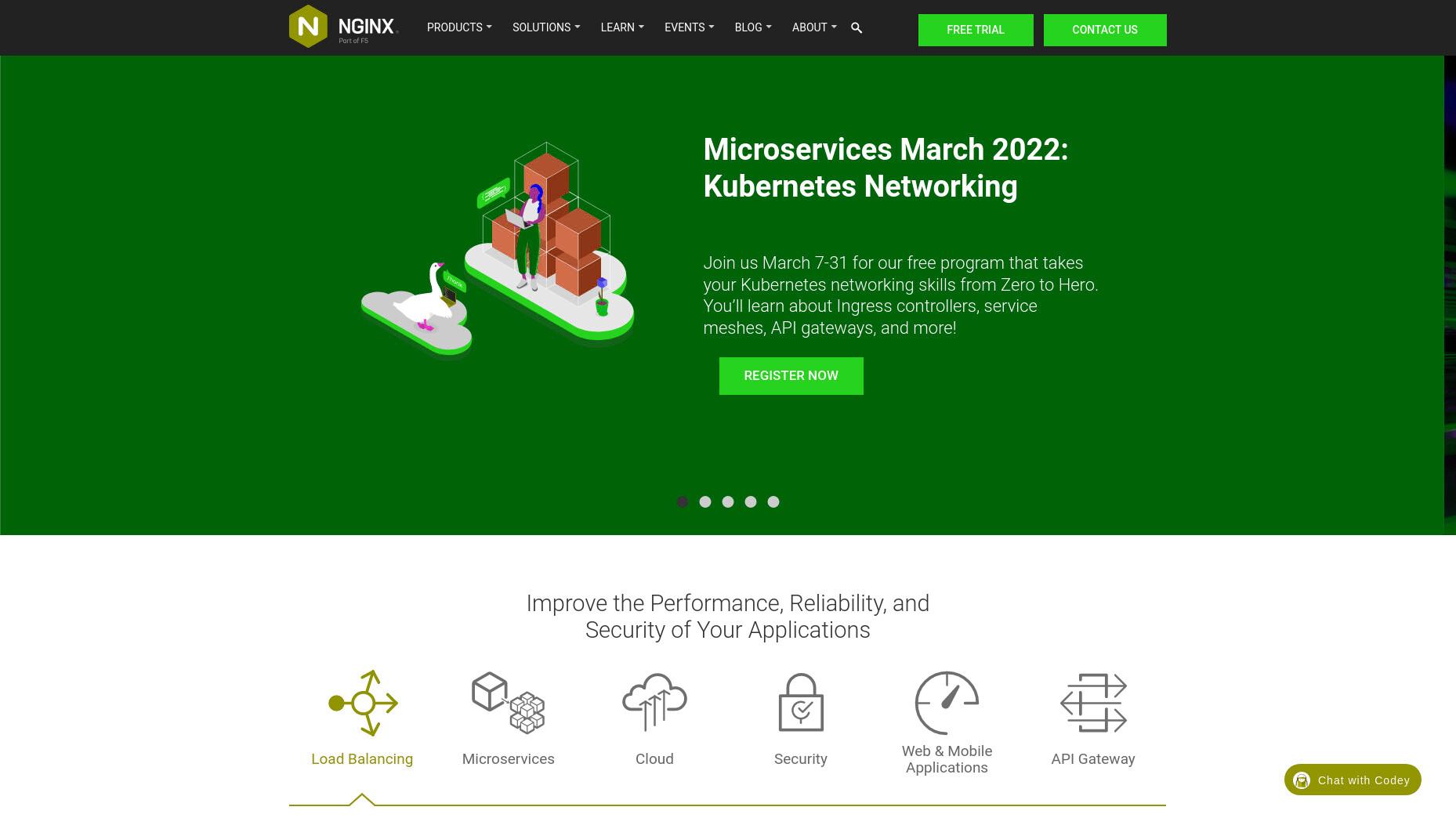Image resolution: width=1456 pixels, height=825 pixels.
Task: Select the Security padlock icon
Action: click(801, 702)
